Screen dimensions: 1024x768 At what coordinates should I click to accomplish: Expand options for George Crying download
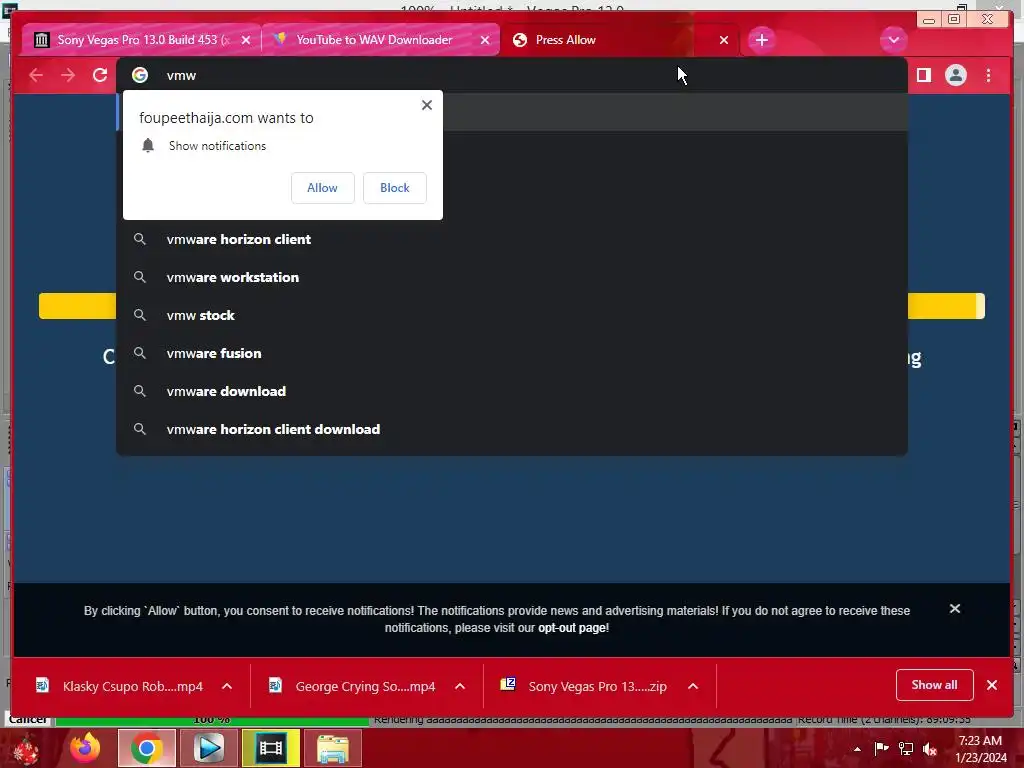tap(460, 686)
